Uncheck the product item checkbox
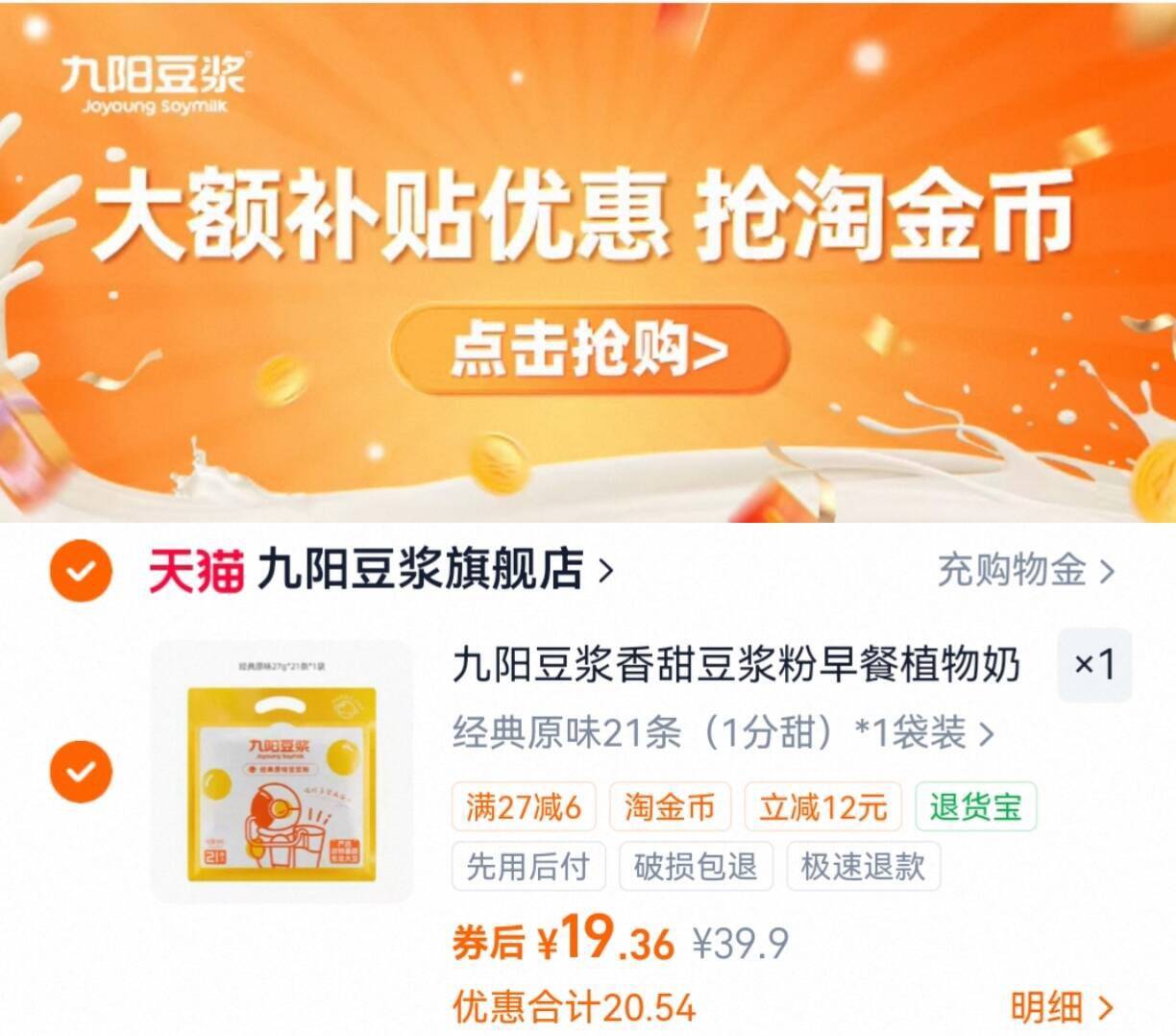This screenshot has width=1176, height=1036. pyautogui.click(x=81, y=771)
